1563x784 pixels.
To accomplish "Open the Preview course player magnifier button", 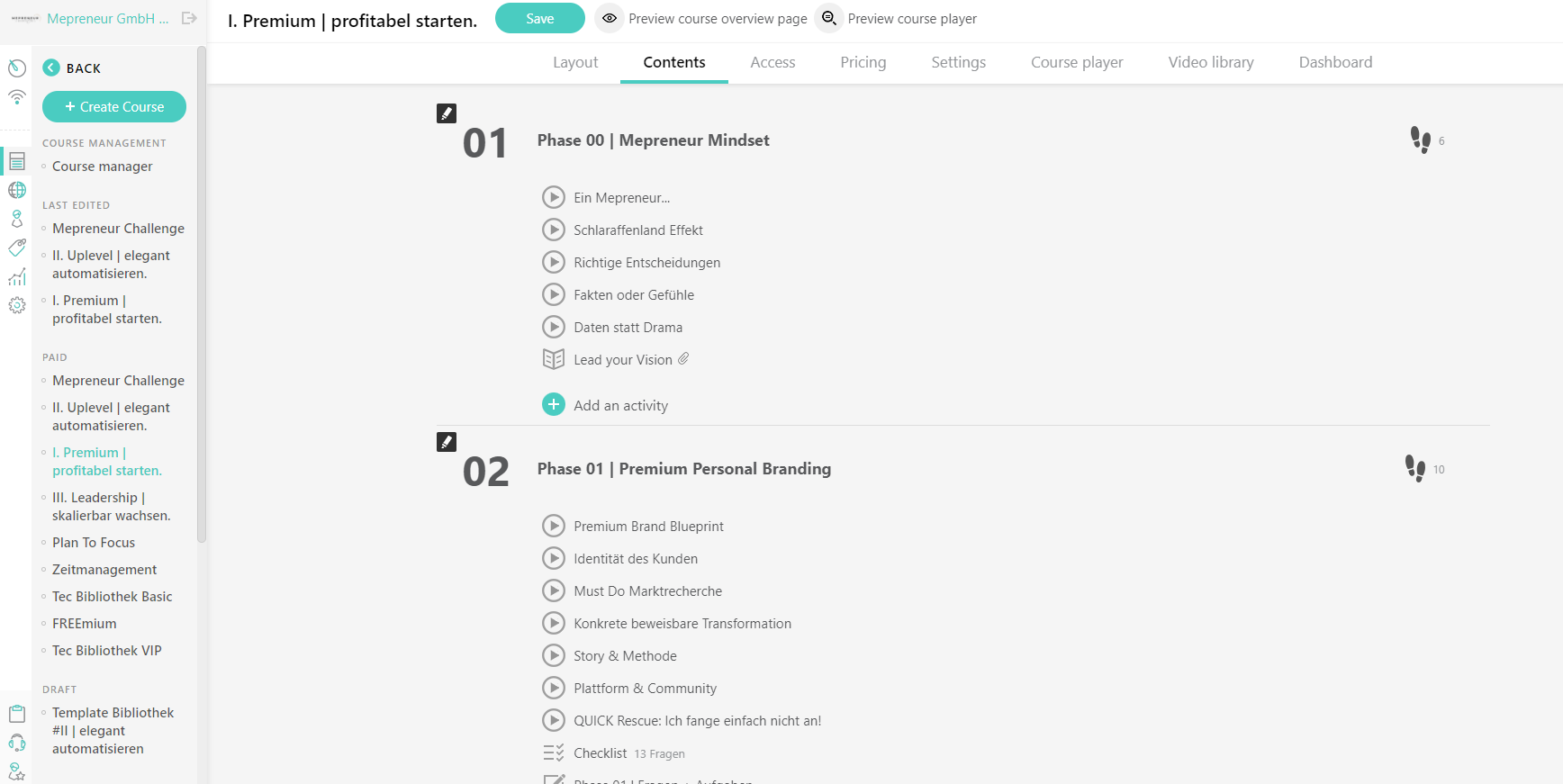I will coord(828,18).
